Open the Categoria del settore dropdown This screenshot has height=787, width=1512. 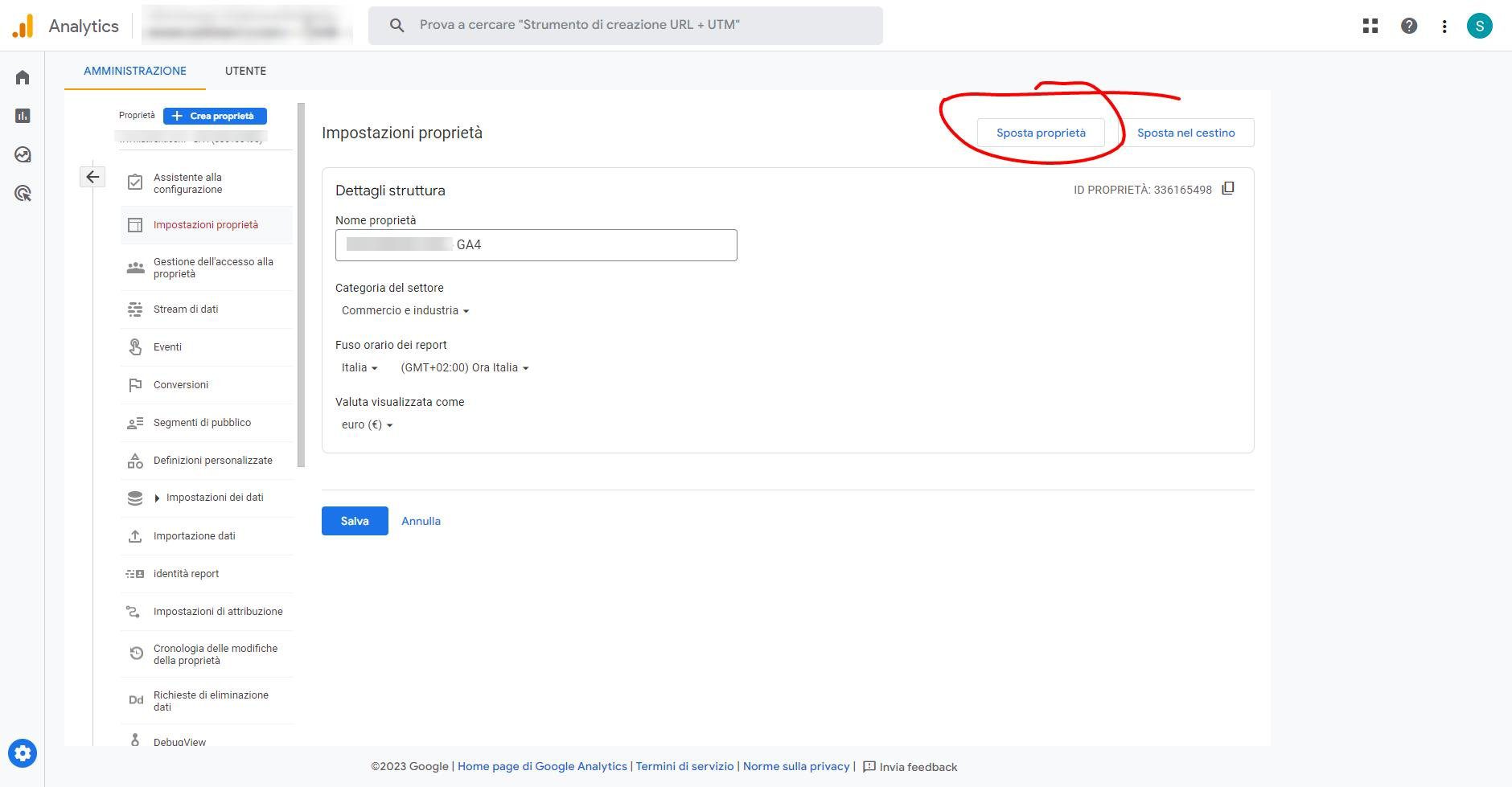pos(405,310)
